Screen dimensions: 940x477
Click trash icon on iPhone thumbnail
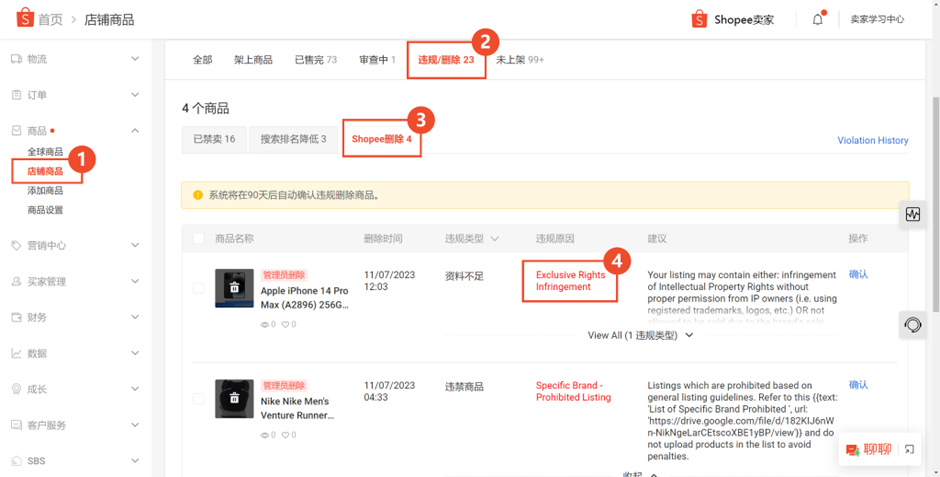click(x=234, y=288)
